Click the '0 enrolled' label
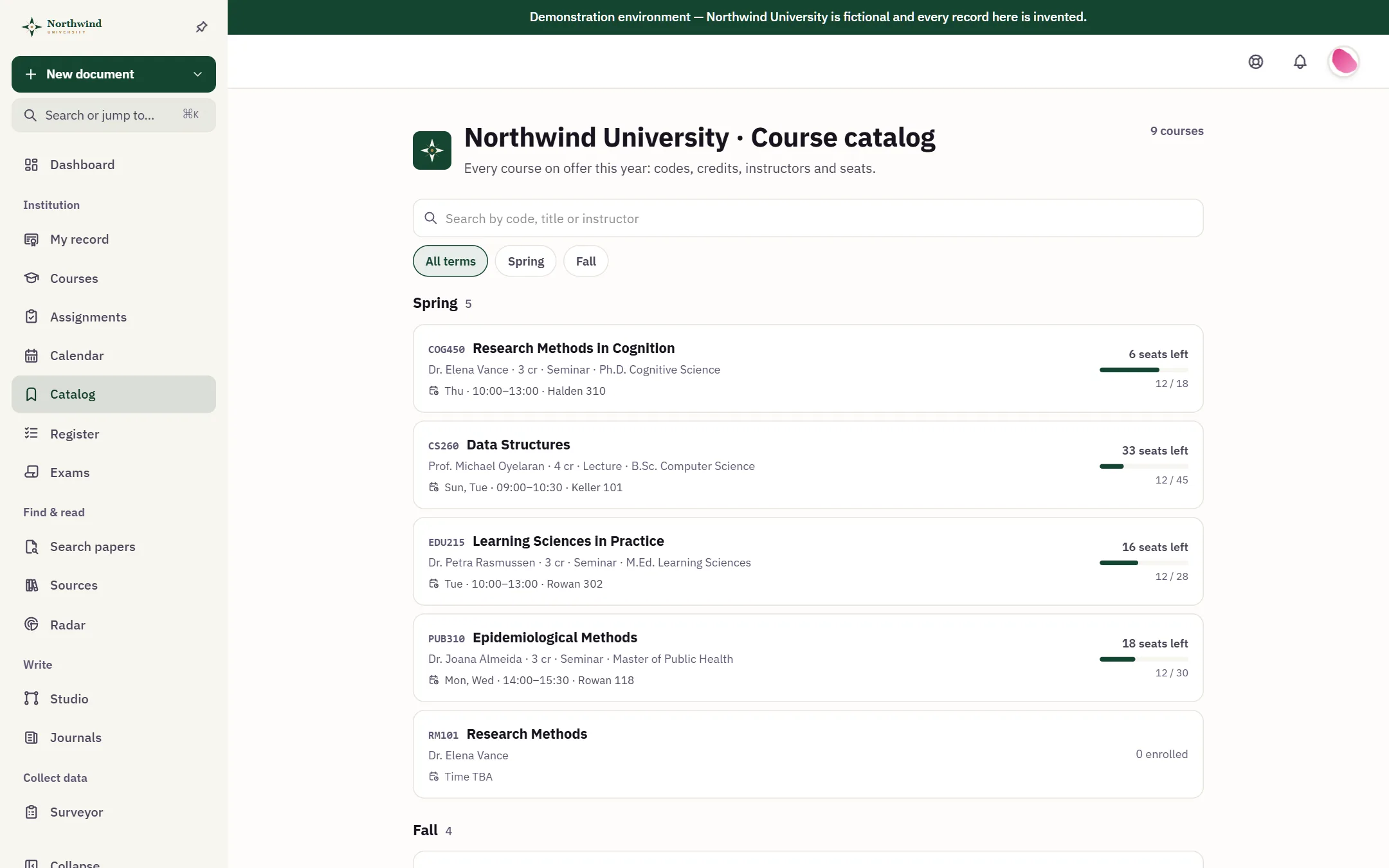The width and height of the screenshot is (1389, 868). tap(1161, 754)
